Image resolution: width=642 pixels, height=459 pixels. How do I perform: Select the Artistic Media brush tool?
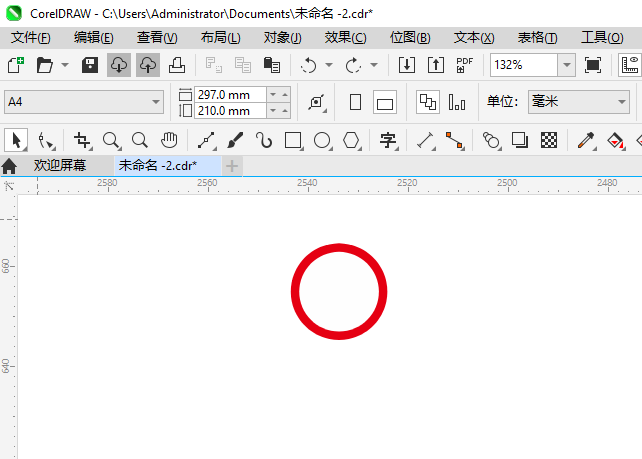[235, 140]
